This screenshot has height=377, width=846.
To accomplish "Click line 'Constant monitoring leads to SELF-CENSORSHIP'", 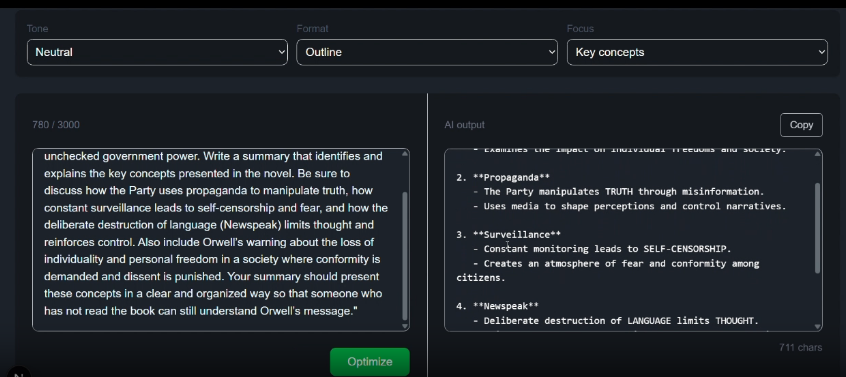I will pyautogui.click(x=602, y=249).
